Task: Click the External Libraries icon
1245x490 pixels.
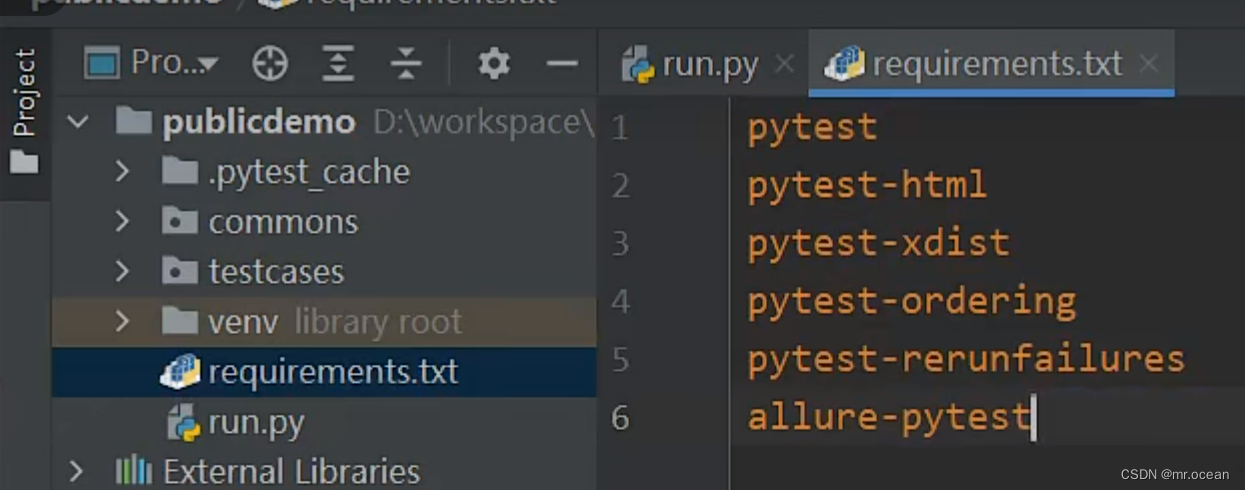Action: [x=132, y=470]
